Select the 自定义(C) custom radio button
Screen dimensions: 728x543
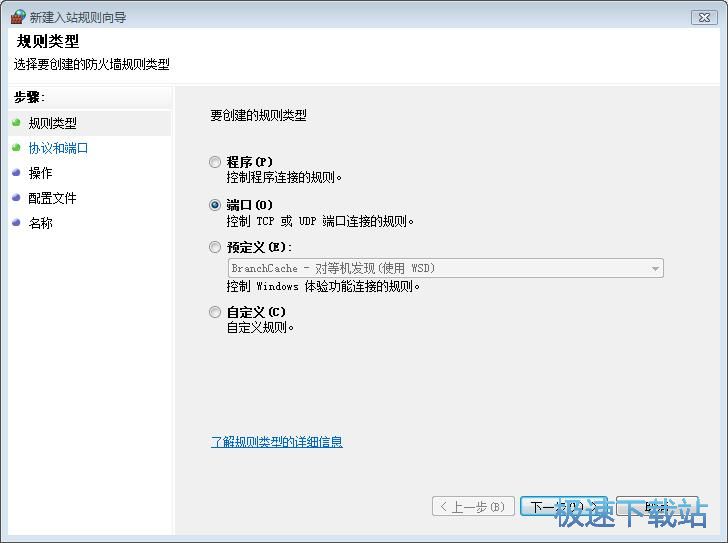[x=214, y=312]
